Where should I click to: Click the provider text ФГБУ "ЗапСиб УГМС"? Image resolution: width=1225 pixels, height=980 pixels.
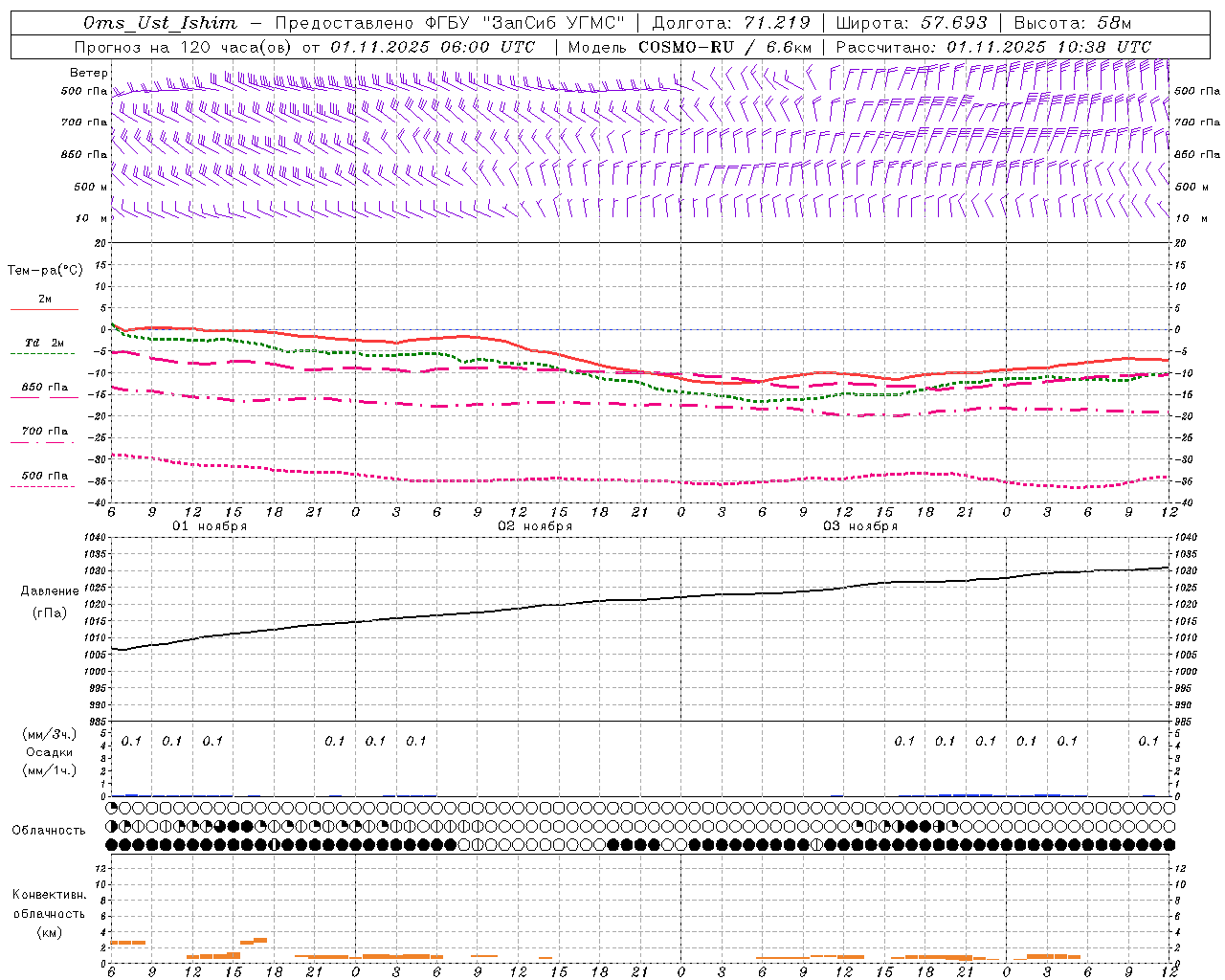pyautogui.click(x=524, y=23)
